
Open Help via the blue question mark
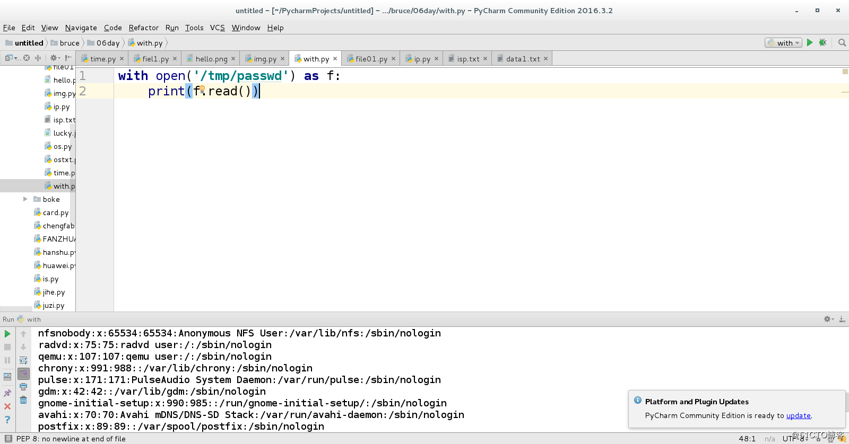click(8, 420)
